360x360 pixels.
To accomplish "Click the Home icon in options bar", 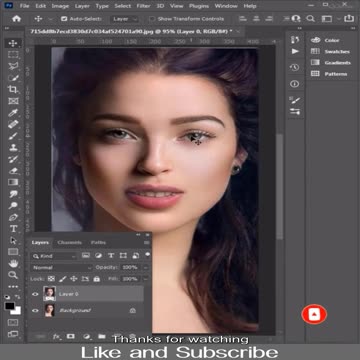I will [16, 19].
